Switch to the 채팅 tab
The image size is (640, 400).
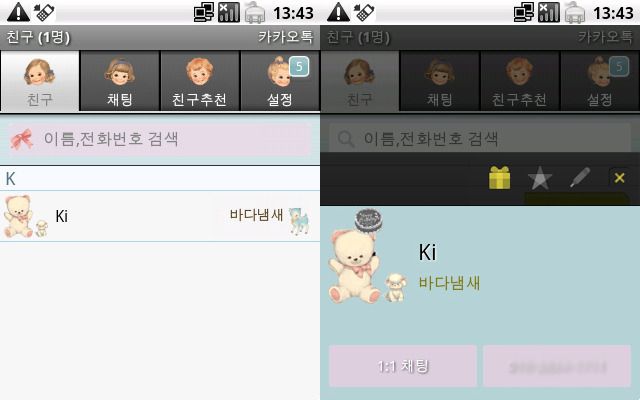(120, 81)
